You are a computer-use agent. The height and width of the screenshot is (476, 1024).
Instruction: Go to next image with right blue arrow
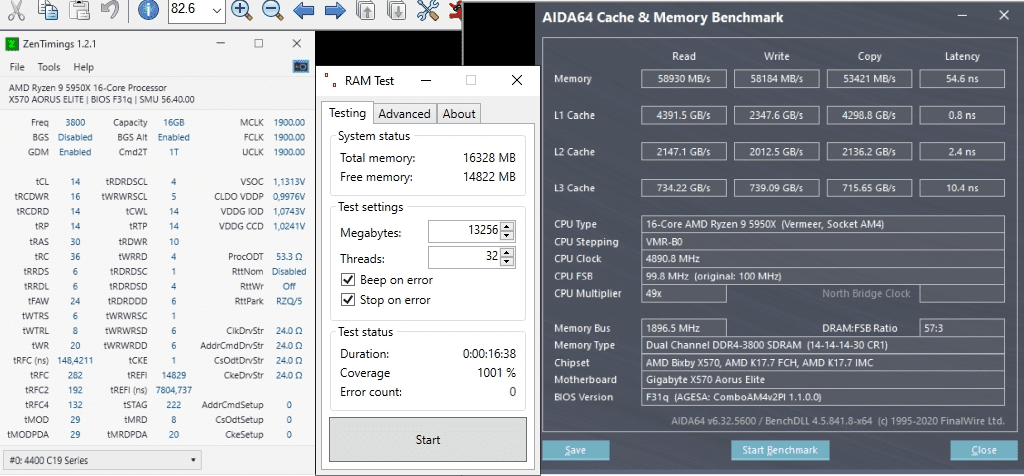tap(335, 10)
